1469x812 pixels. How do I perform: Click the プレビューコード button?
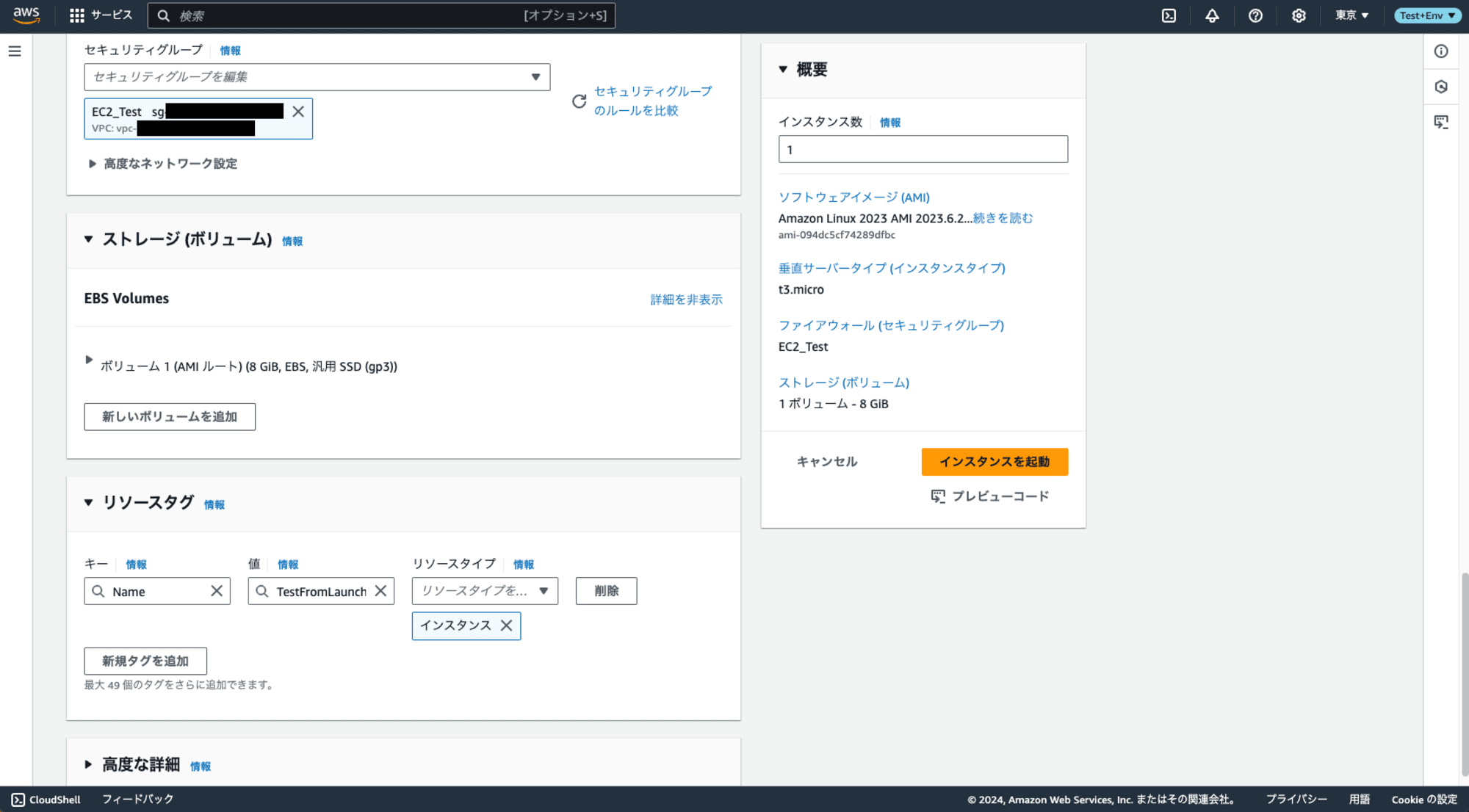tap(989, 497)
